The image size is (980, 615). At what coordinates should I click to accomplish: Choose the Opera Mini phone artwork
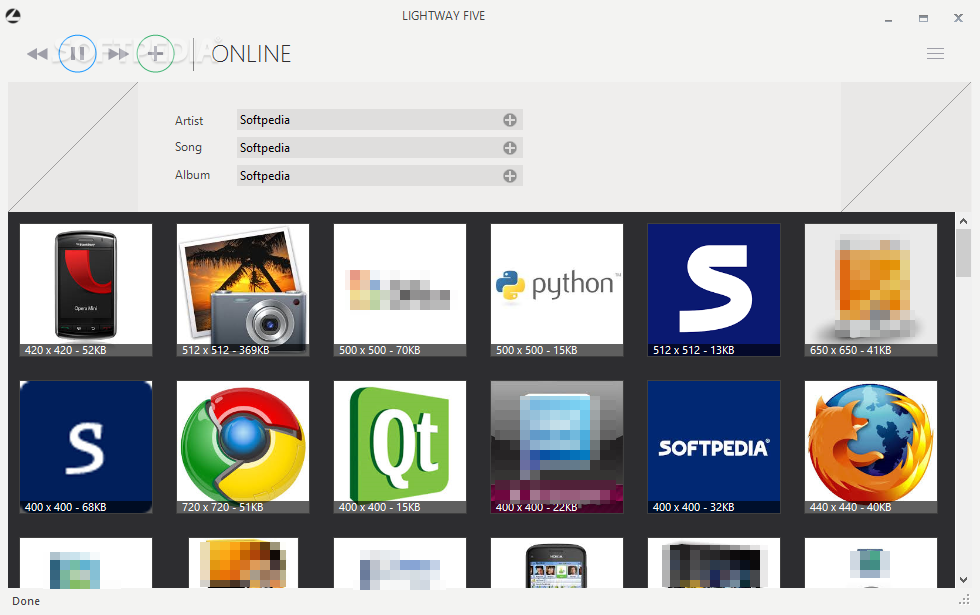coord(85,285)
